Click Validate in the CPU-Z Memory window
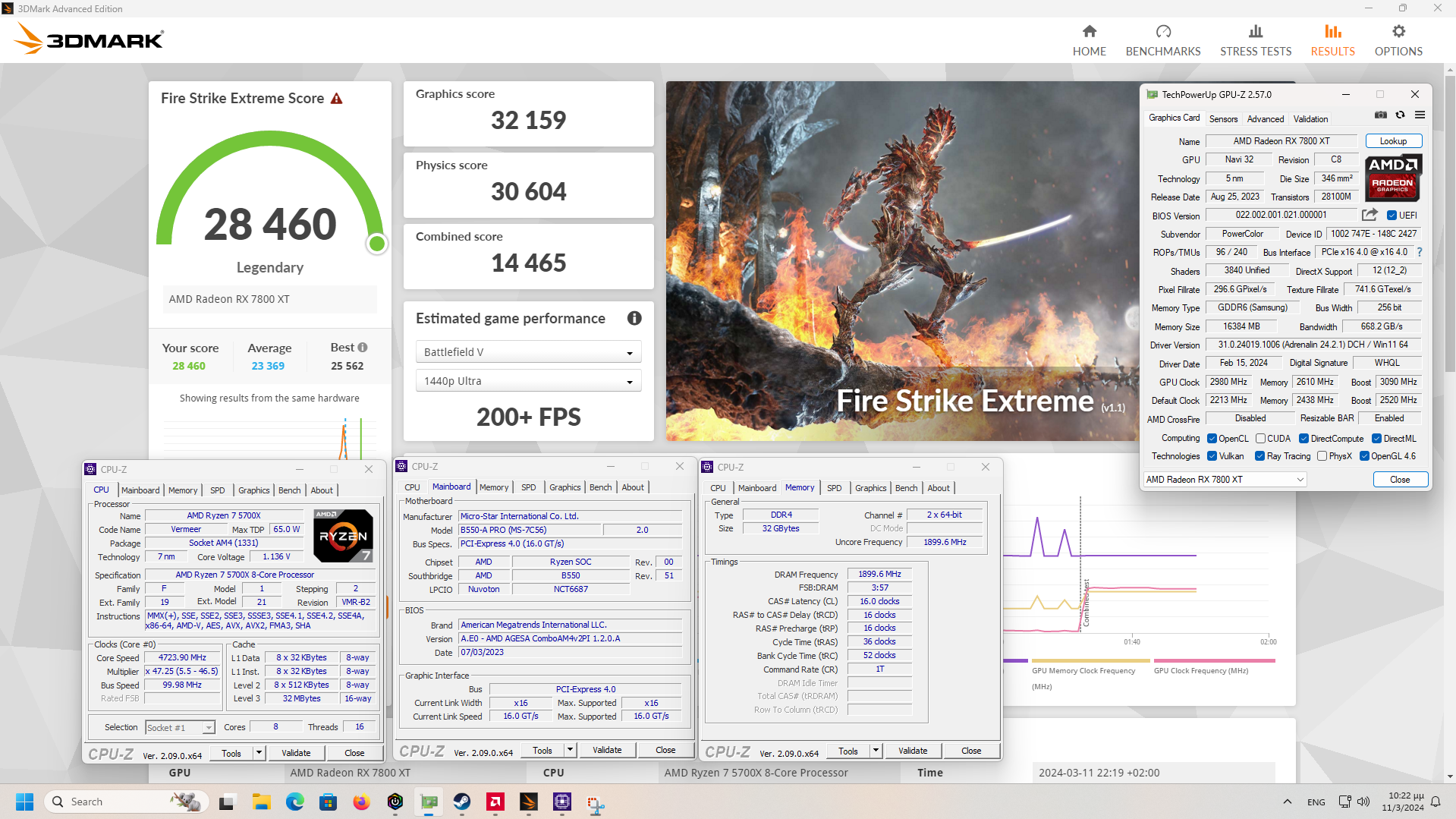The width and height of the screenshot is (1456, 819). [913, 751]
